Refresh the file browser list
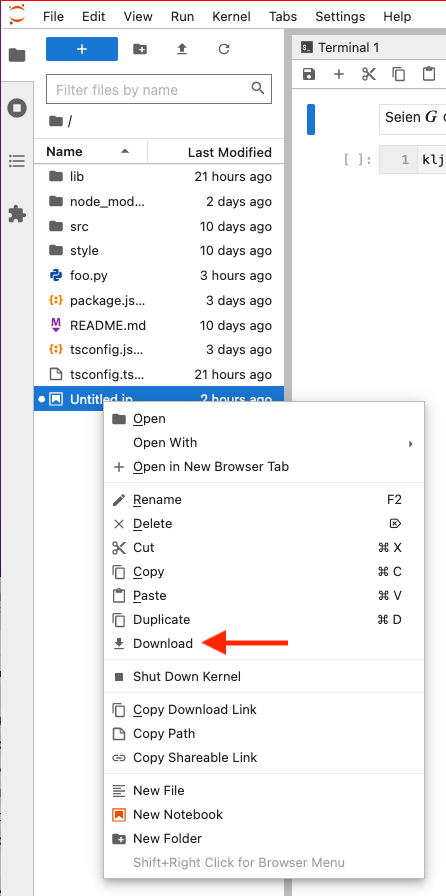This screenshot has height=896, width=446. click(224, 49)
